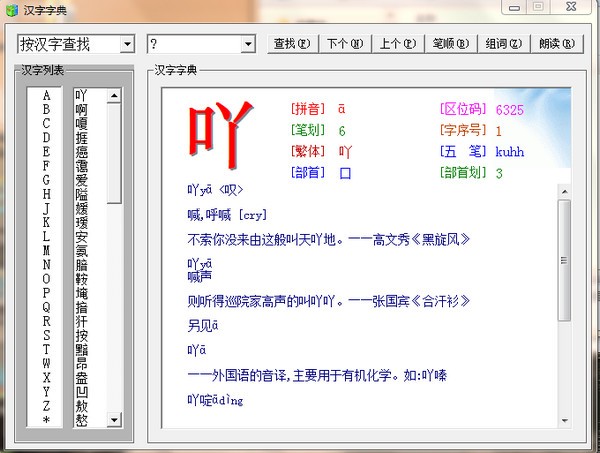
Task: Choose 安 in the character list
Action: (x=81, y=239)
